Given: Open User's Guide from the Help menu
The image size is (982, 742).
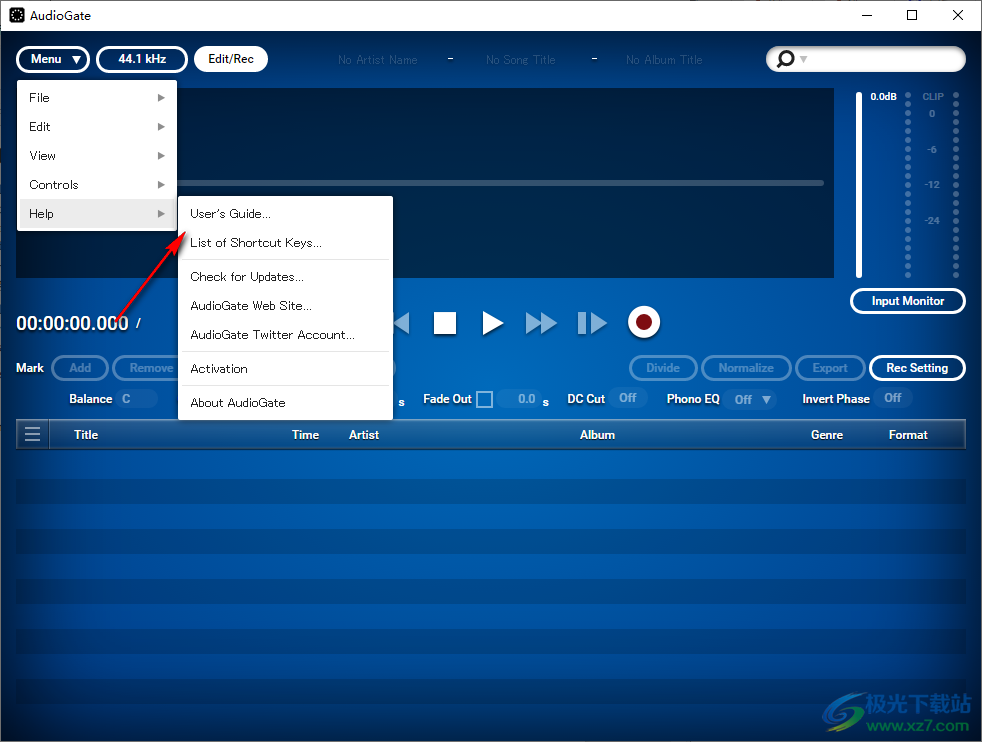Looking at the screenshot, I should pyautogui.click(x=230, y=214).
